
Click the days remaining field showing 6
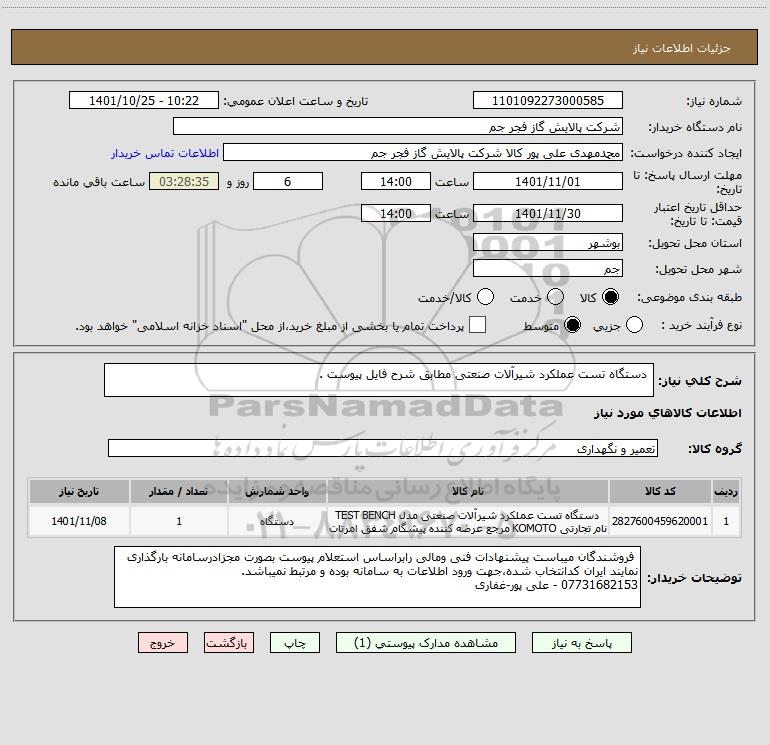pos(288,181)
